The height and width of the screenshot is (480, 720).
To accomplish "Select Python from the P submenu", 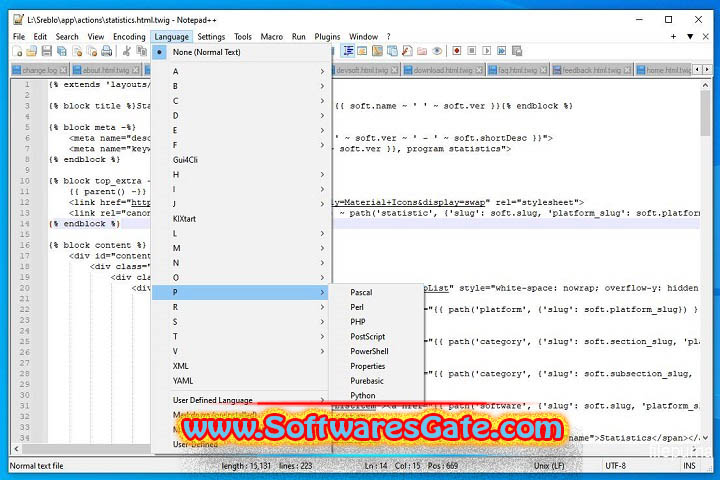I will [377, 395].
